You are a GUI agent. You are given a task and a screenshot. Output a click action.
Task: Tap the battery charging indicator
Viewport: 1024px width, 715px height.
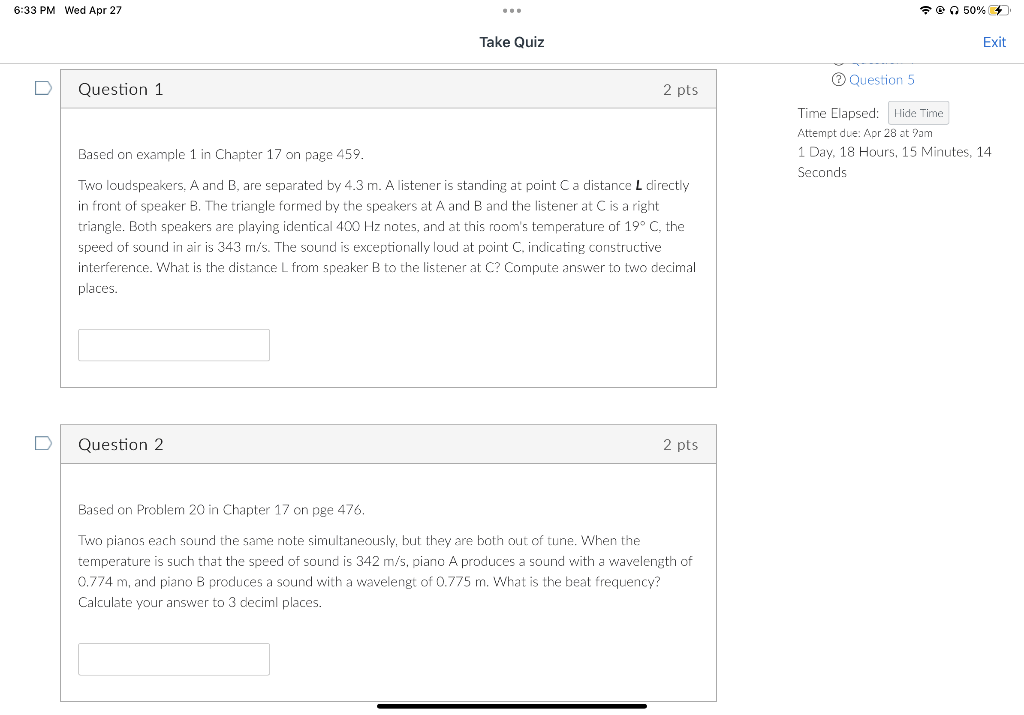[998, 10]
